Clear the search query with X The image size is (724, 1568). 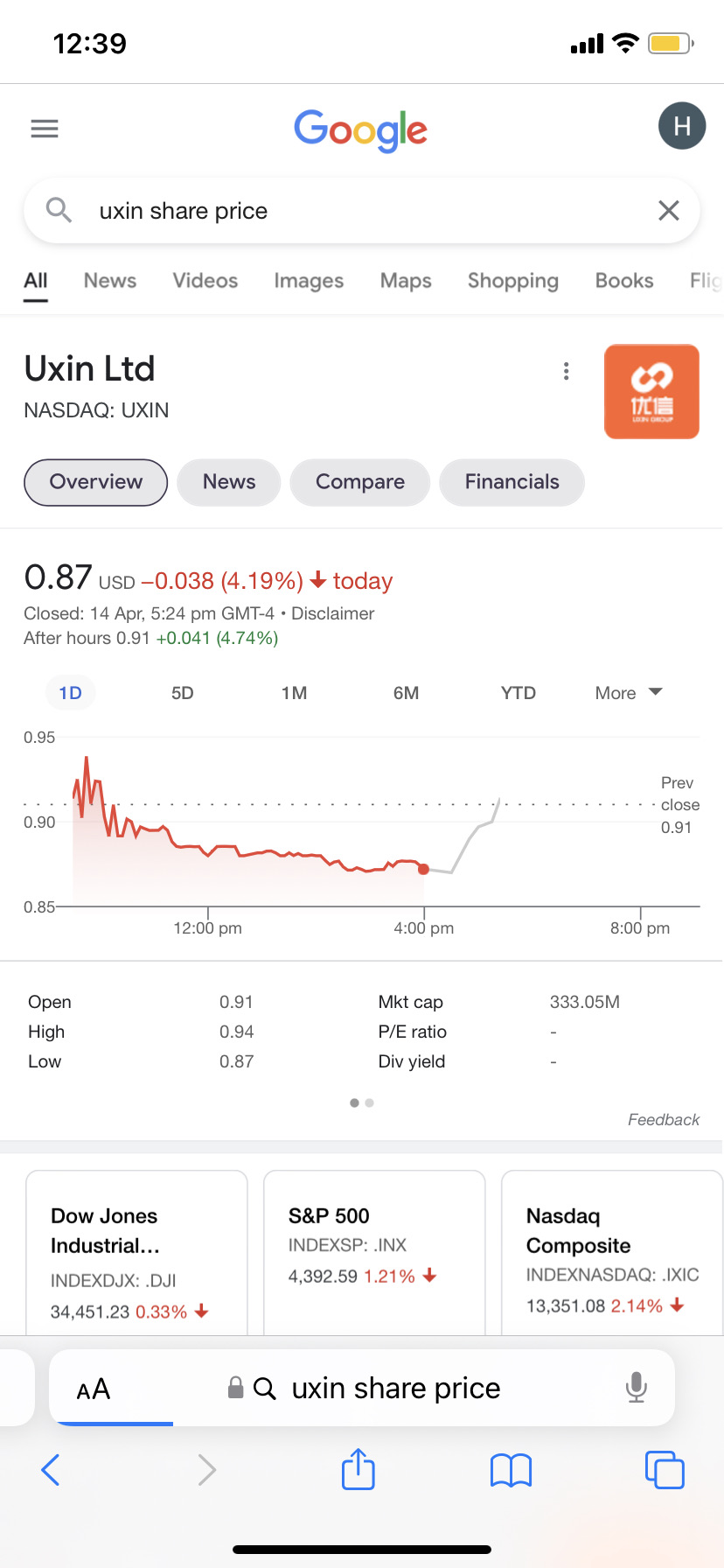[669, 211]
